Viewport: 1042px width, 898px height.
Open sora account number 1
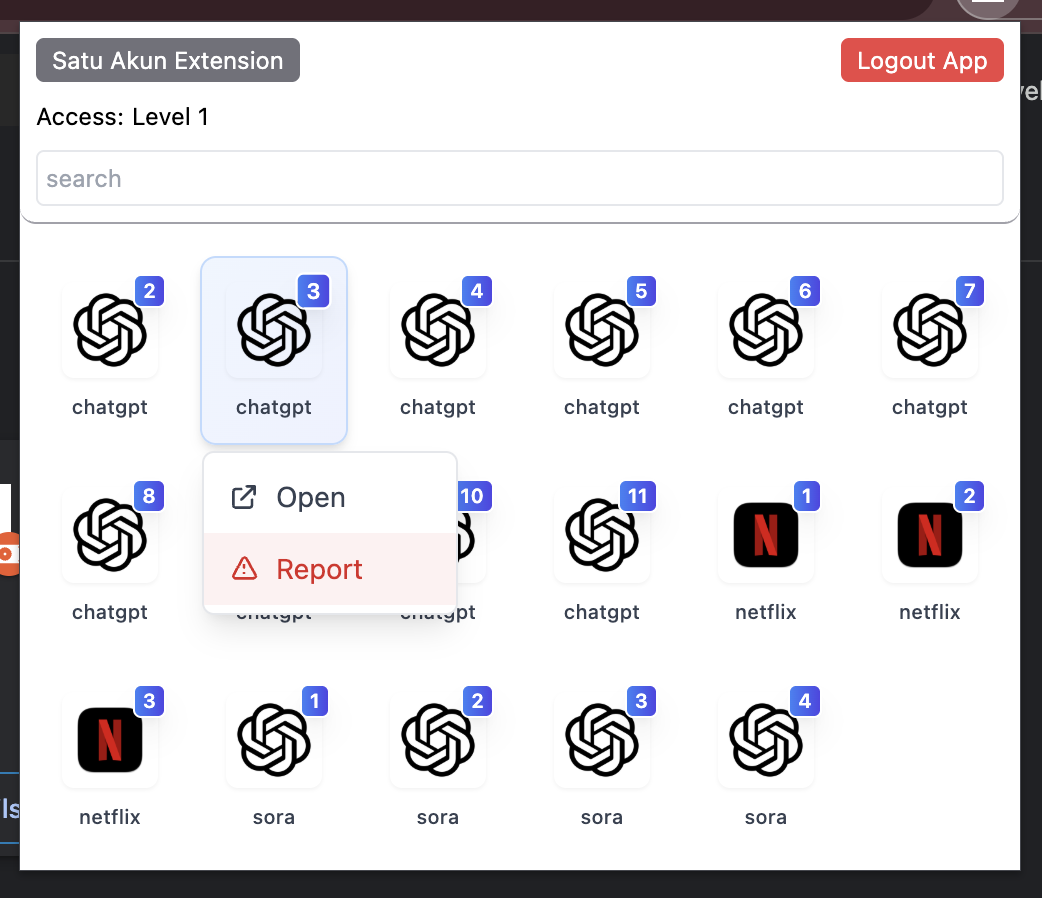(x=274, y=739)
